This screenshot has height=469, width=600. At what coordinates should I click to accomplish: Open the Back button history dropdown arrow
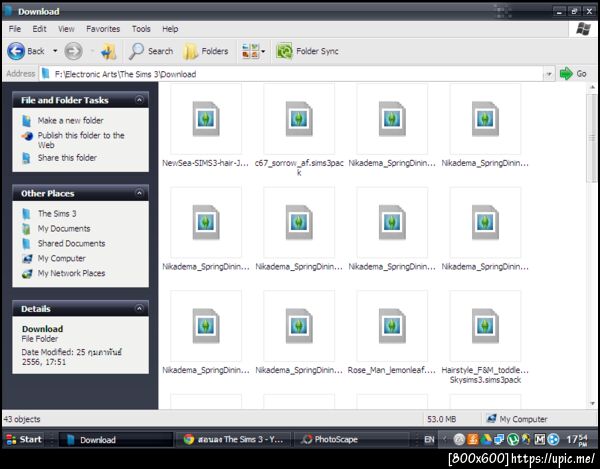55,51
